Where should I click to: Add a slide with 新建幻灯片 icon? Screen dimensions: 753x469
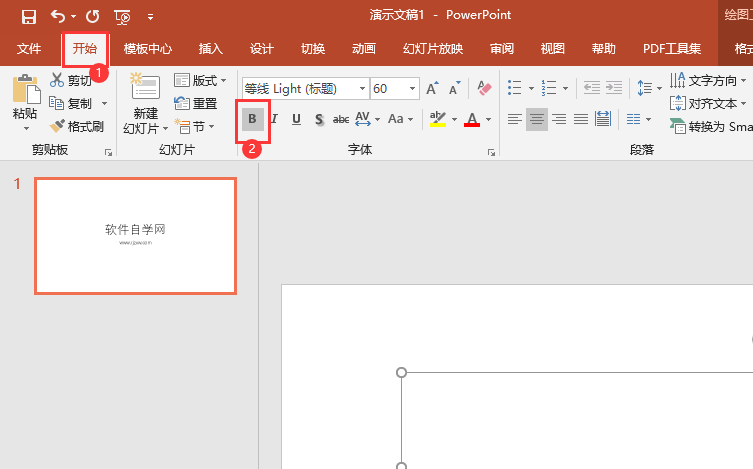coord(146,88)
